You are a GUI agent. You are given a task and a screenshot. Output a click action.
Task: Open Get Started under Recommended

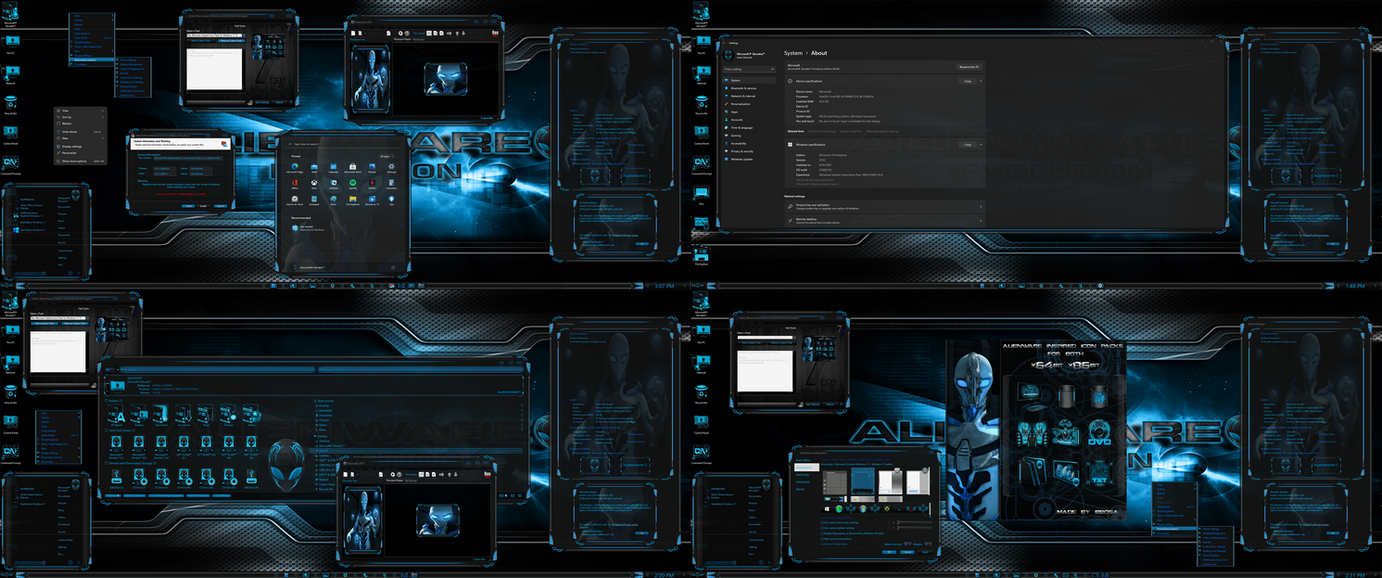pos(308,228)
